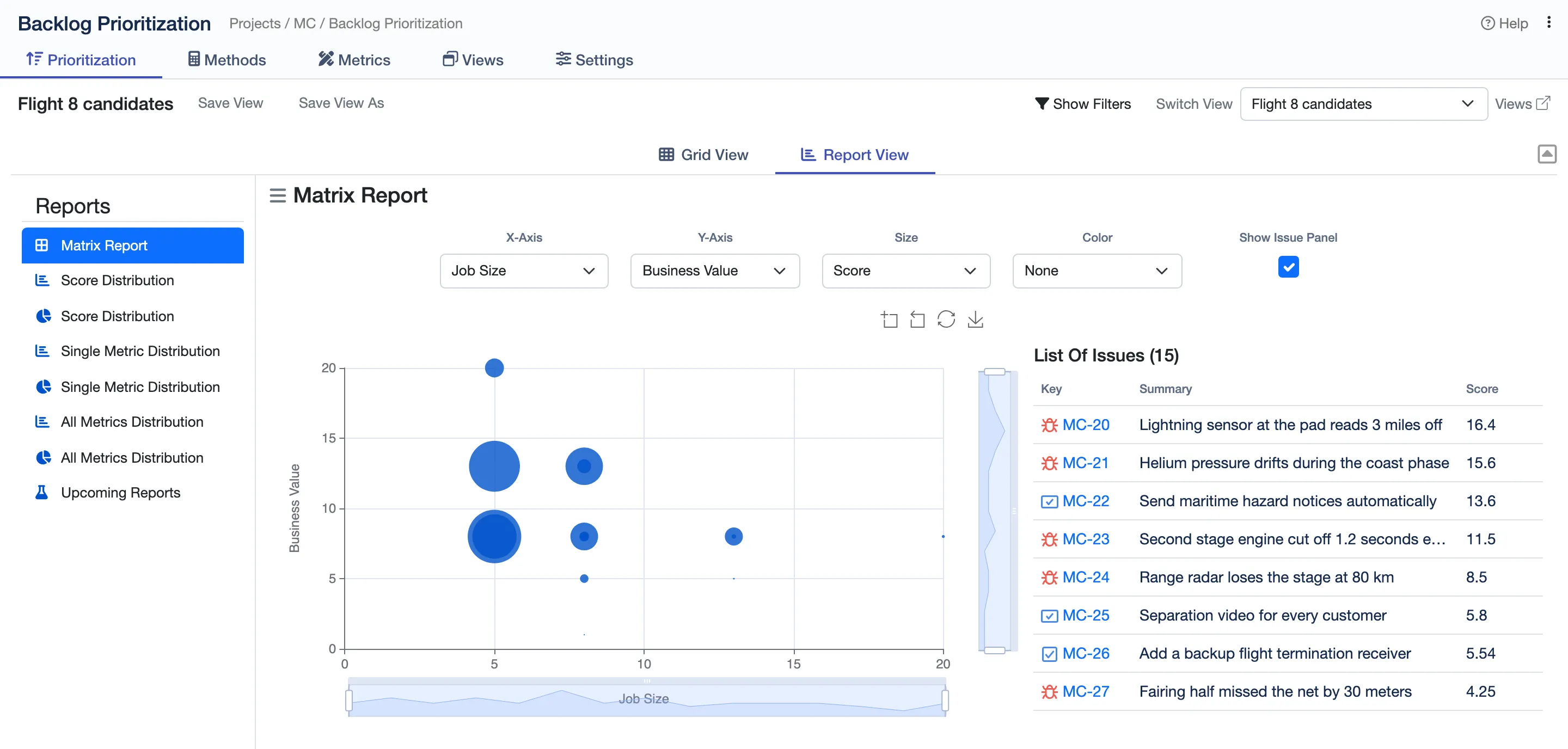Click the Matrix Report hamburger icon
This screenshot has width=1568, height=749.
point(278,195)
